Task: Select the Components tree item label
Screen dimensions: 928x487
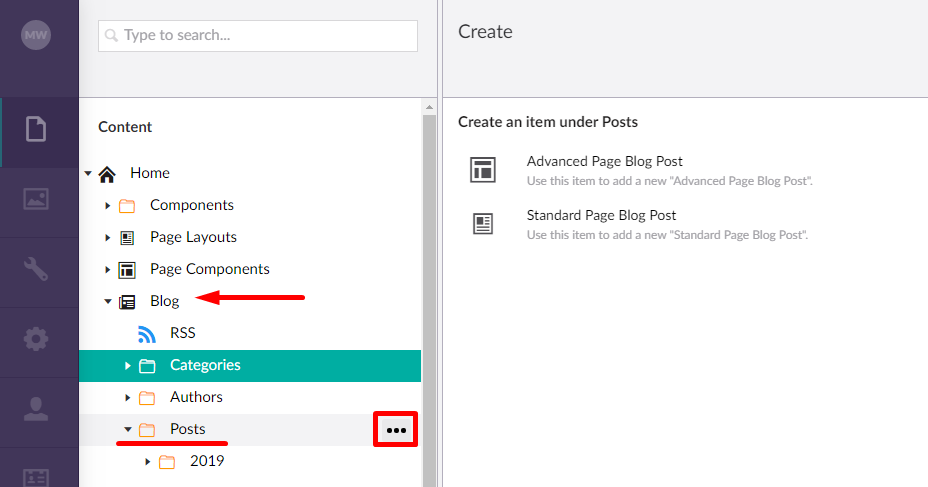Action: (x=192, y=205)
